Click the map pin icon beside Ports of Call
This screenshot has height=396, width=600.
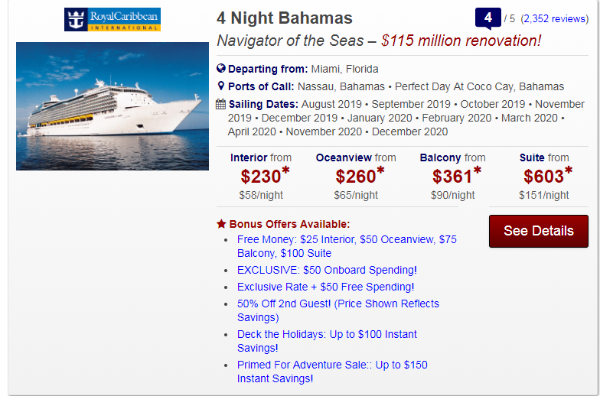pos(221,86)
